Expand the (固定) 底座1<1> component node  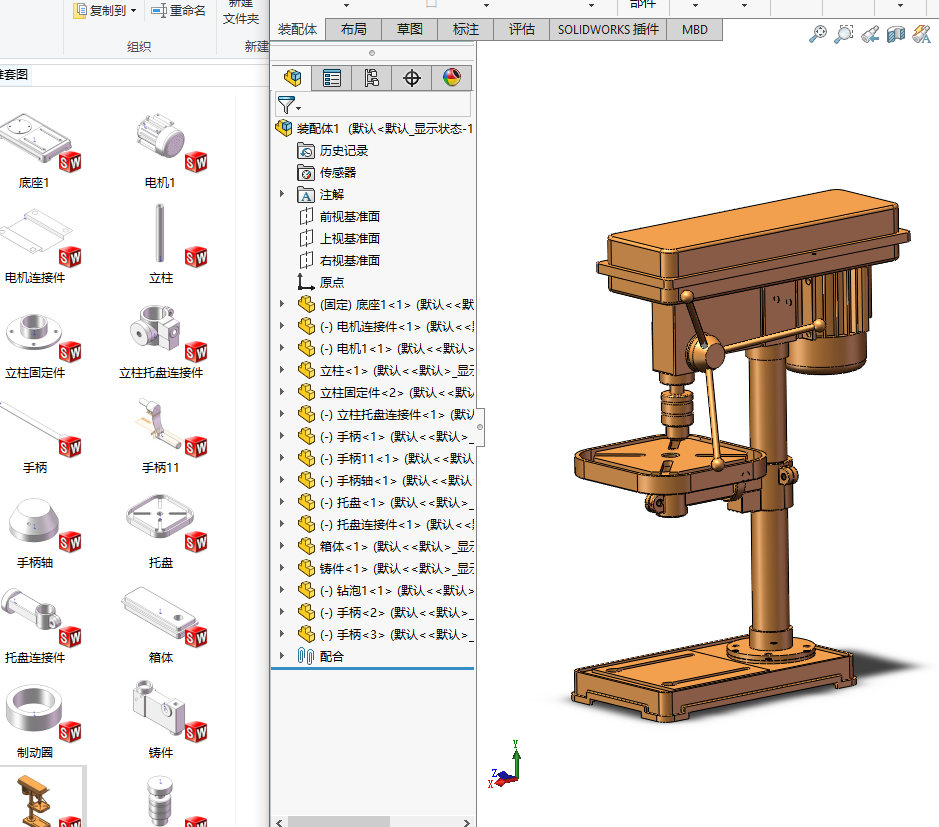click(282, 305)
